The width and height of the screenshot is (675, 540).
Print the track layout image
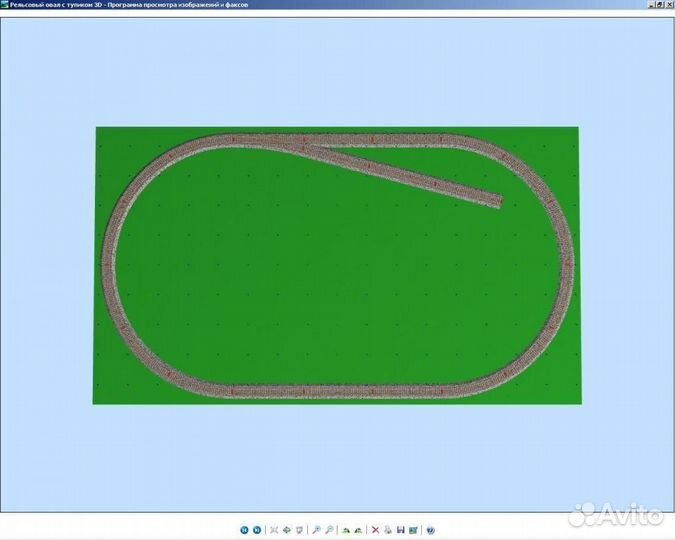[388, 530]
